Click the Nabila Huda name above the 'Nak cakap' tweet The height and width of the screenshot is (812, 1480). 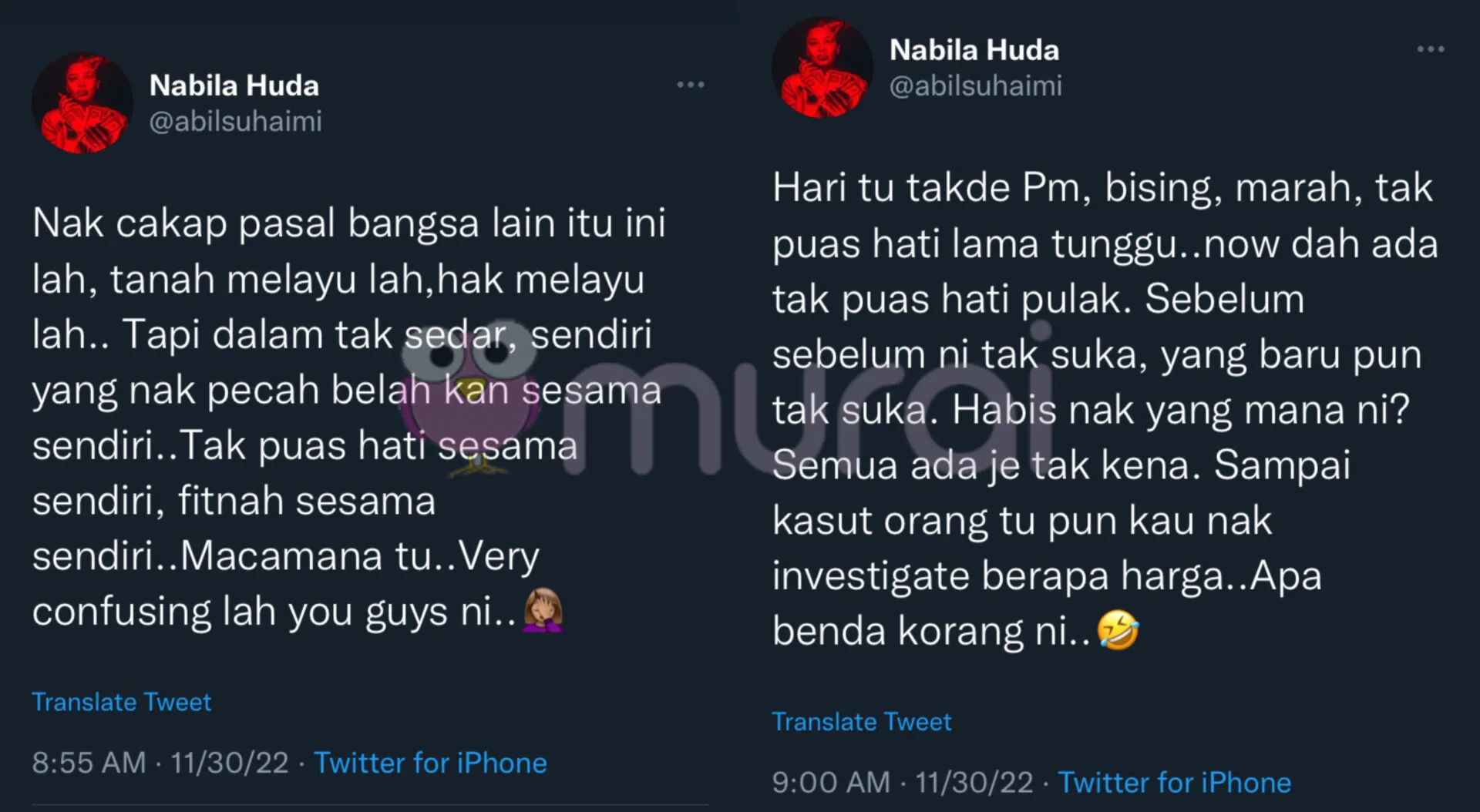(x=234, y=86)
